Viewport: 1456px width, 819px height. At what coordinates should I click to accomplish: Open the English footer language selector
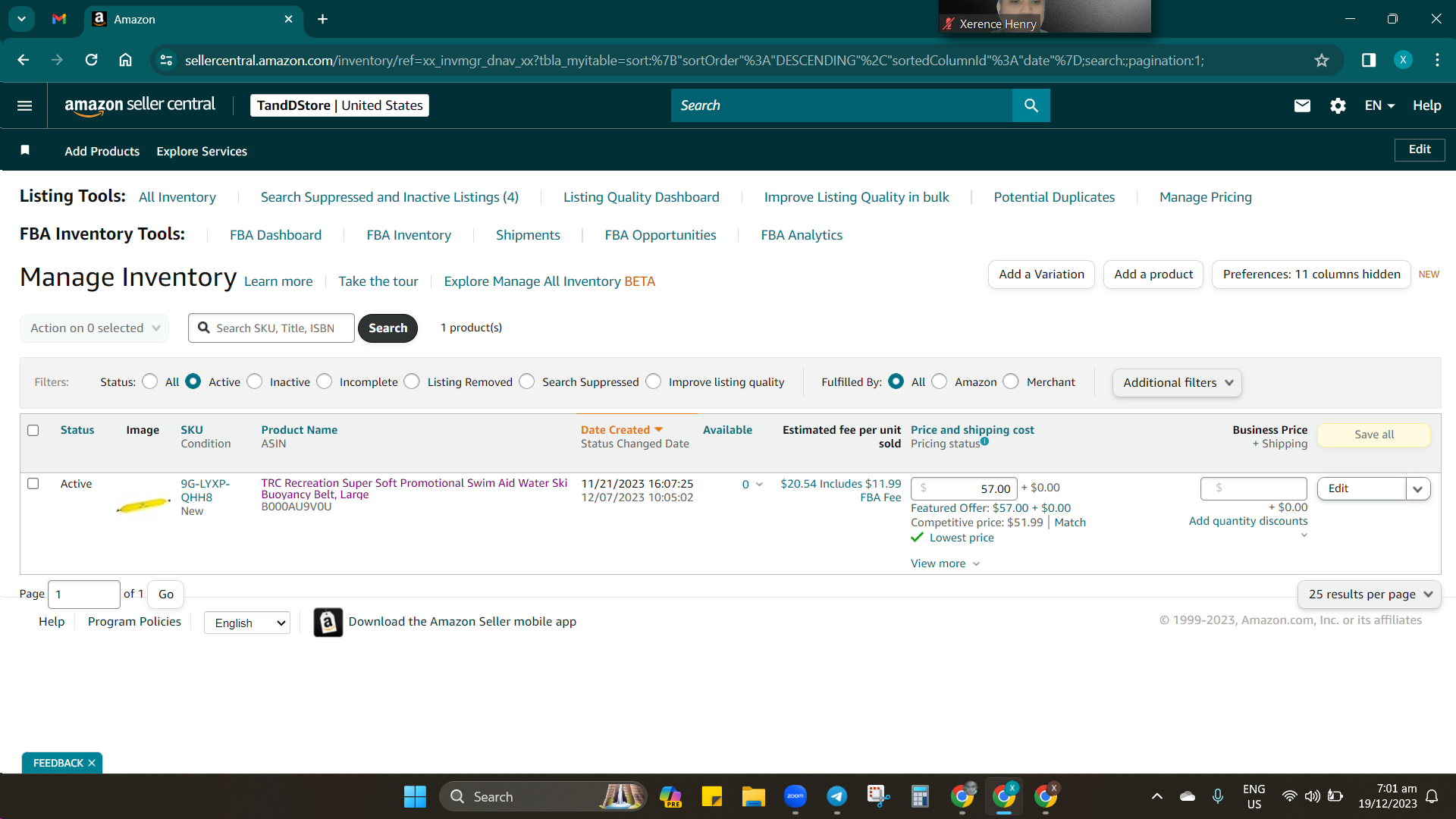click(247, 623)
